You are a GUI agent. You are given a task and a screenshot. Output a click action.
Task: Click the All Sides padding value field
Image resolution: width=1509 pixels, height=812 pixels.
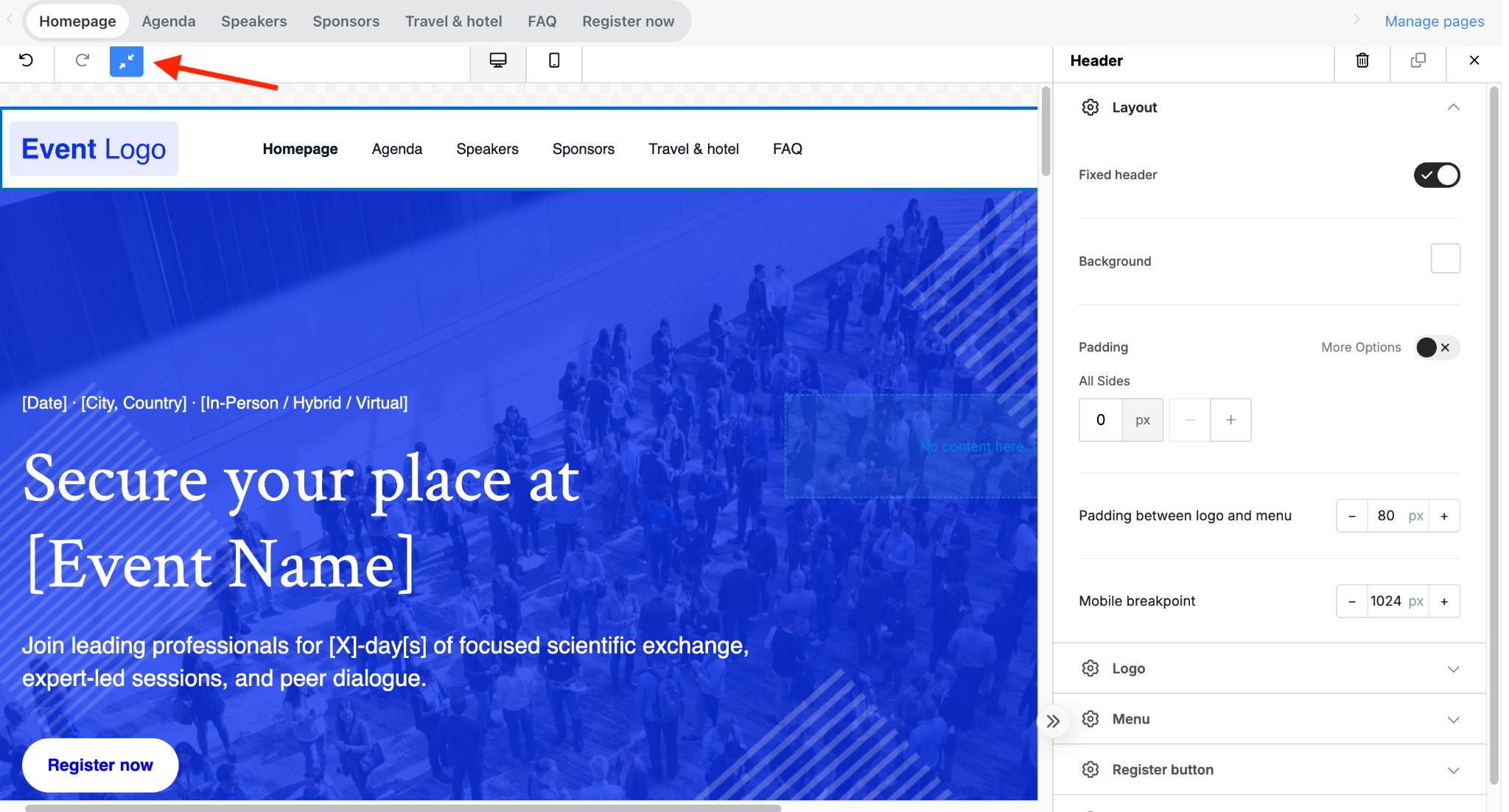point(1101,420)
